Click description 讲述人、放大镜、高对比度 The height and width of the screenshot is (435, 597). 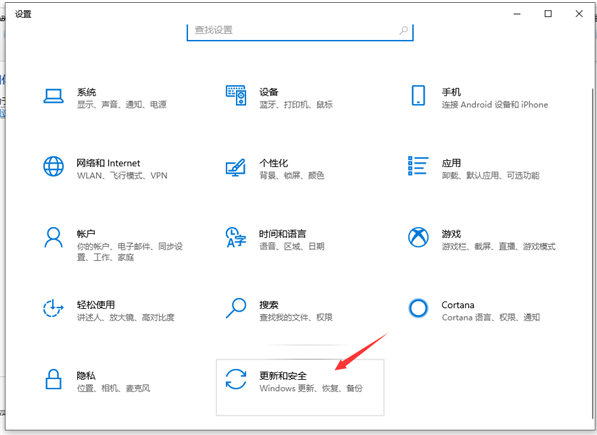[x=126, y=317]
